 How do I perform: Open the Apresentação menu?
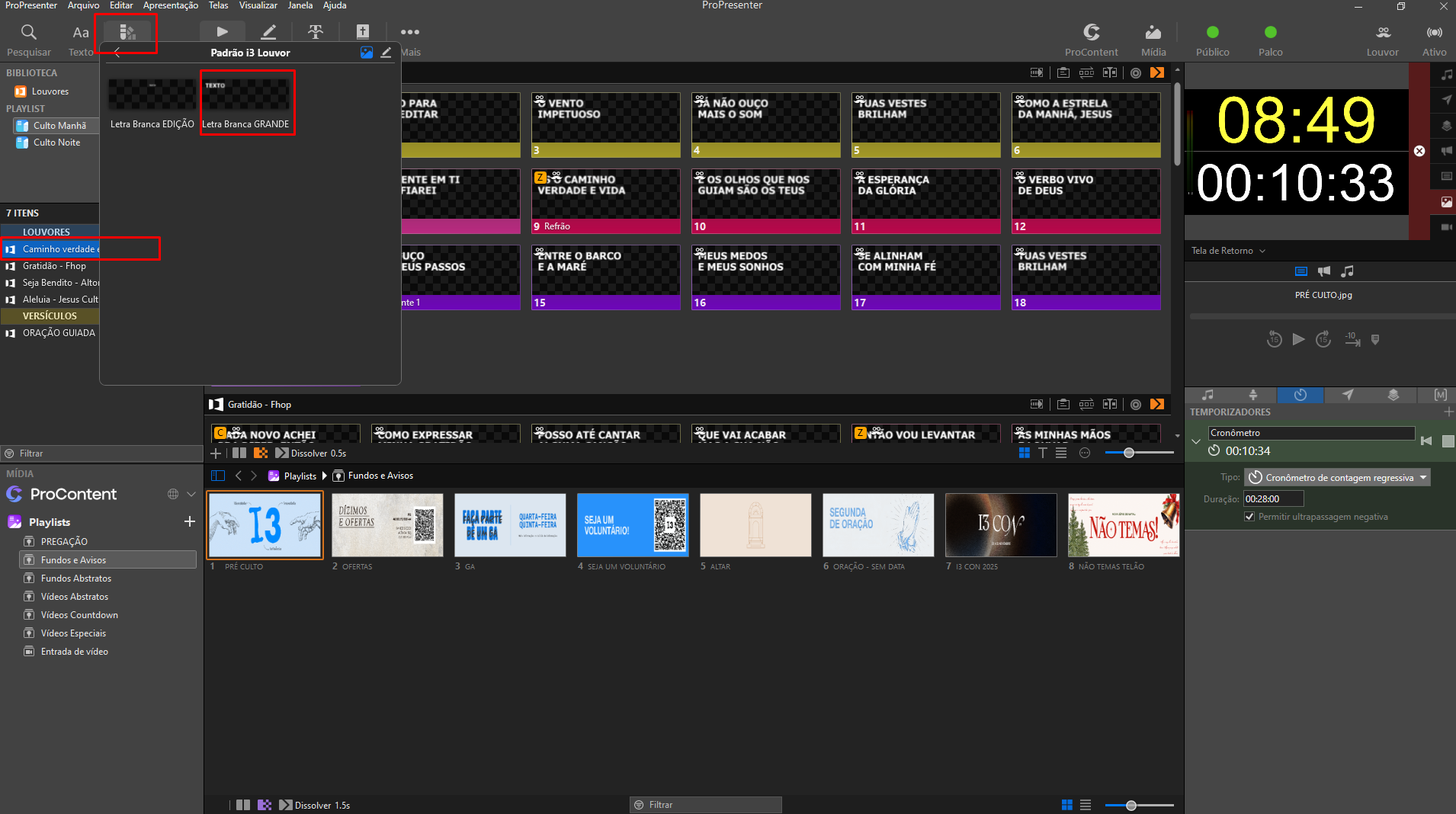[171, 5]
